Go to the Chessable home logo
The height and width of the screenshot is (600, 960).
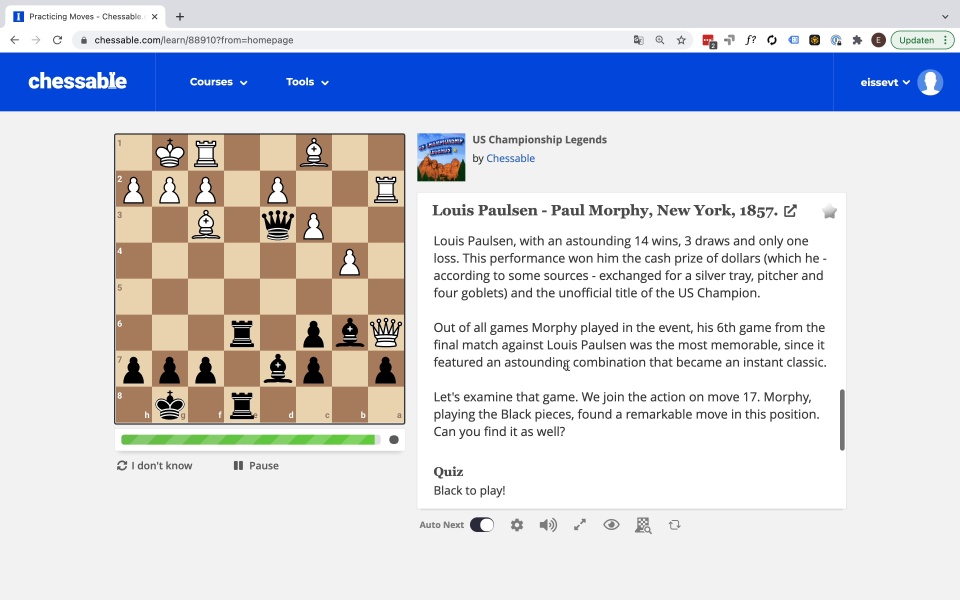pyautogui.click(x=78, y=81)
